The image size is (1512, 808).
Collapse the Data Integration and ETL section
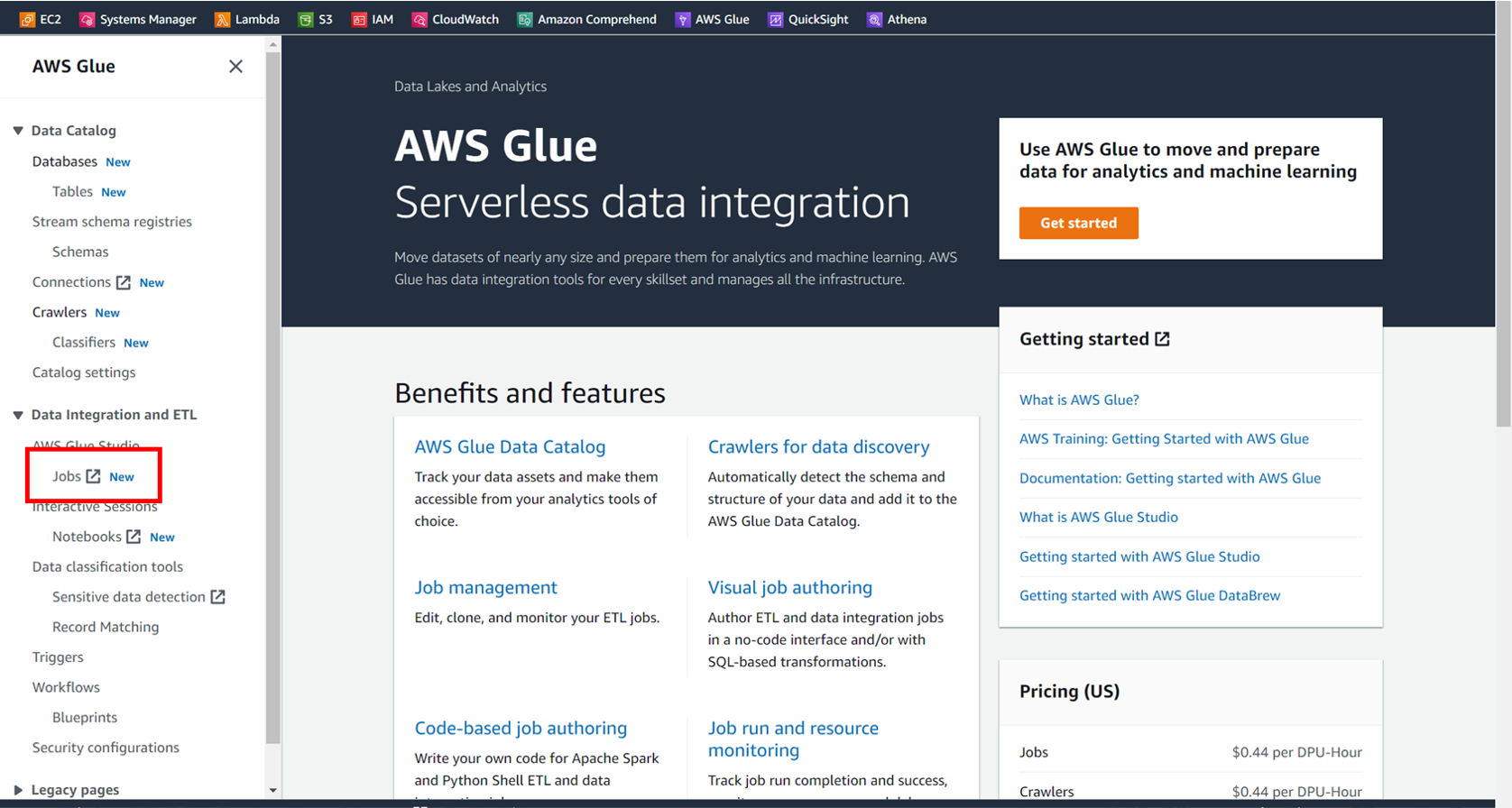click(x=17, y=414)
